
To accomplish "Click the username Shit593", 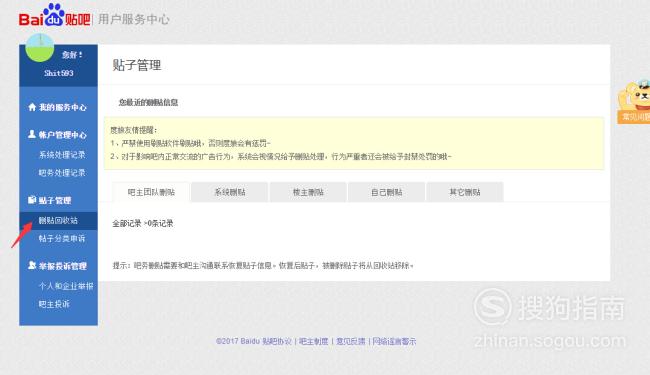I will (x=59, y=73).
